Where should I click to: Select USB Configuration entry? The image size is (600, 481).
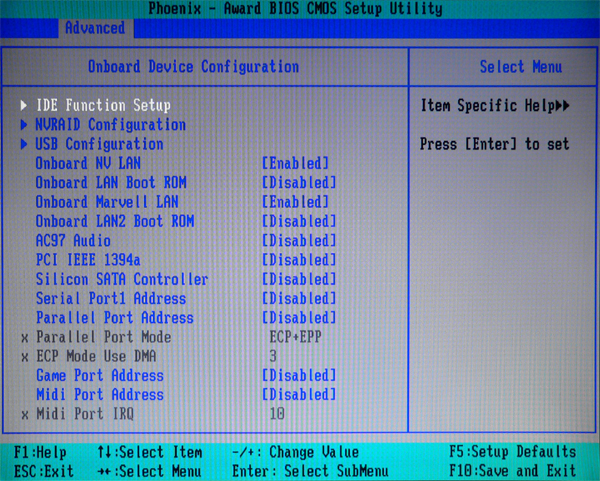pos(99,144)
